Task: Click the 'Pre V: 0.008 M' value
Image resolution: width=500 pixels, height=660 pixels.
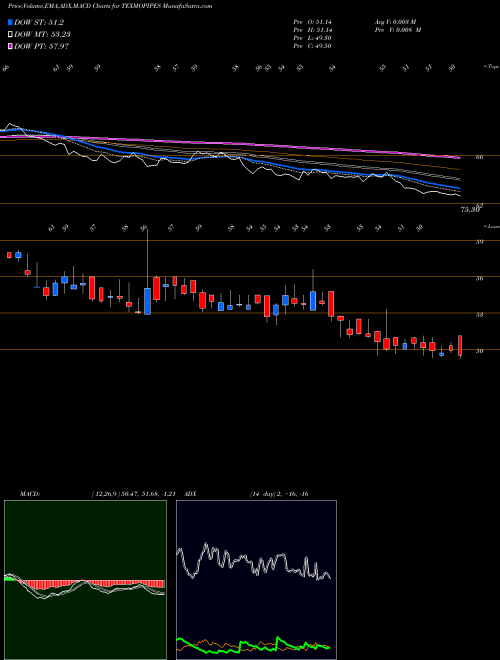Action: pos(398,30)
